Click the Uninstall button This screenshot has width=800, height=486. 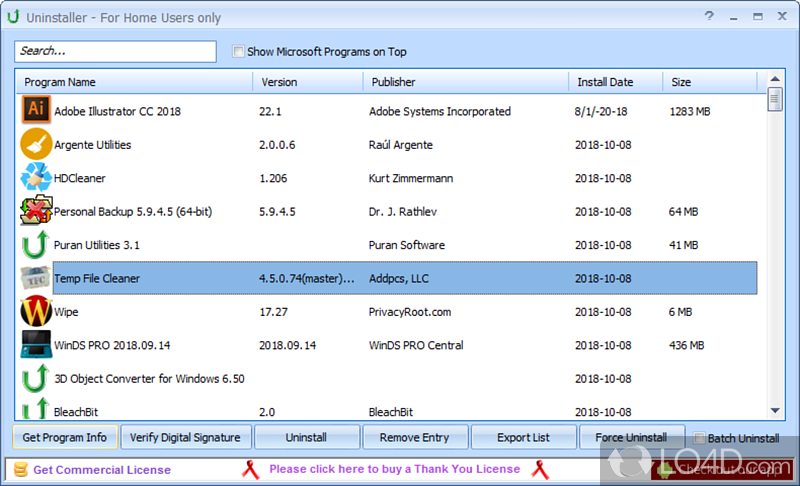[306, 438]
